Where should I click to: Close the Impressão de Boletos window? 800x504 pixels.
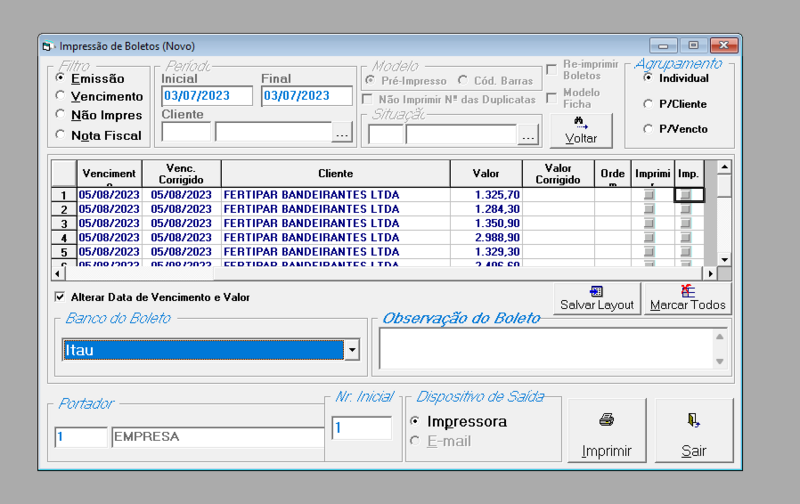(x=724, y=46)
